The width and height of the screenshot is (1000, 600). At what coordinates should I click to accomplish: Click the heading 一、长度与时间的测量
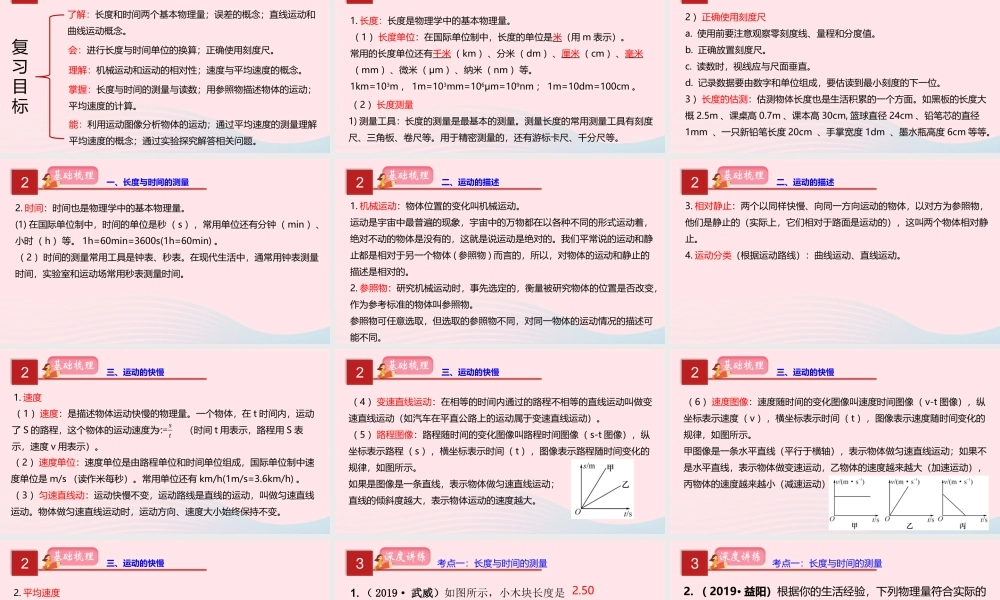click(148, 182)
